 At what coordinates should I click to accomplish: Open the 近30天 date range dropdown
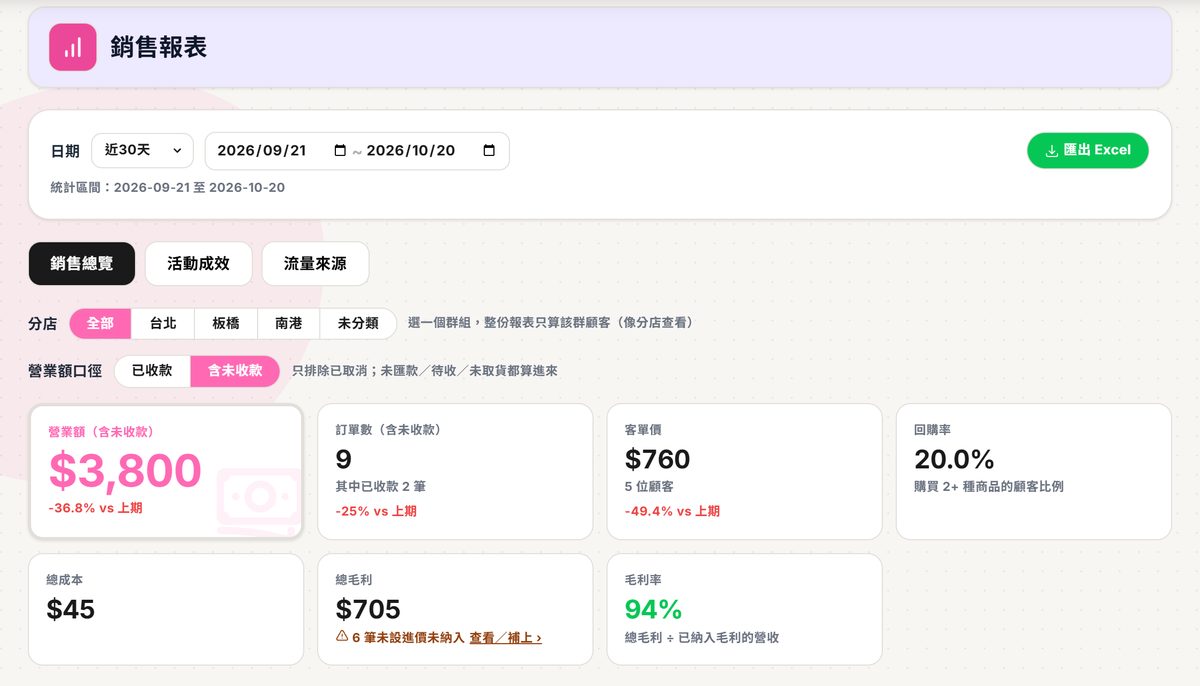(143, 150)
